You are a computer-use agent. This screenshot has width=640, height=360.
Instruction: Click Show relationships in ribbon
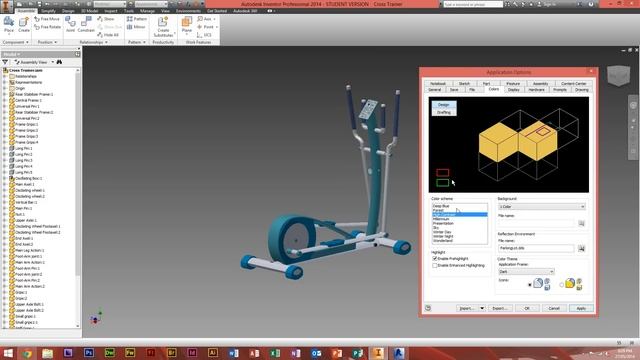coord(106,19)
